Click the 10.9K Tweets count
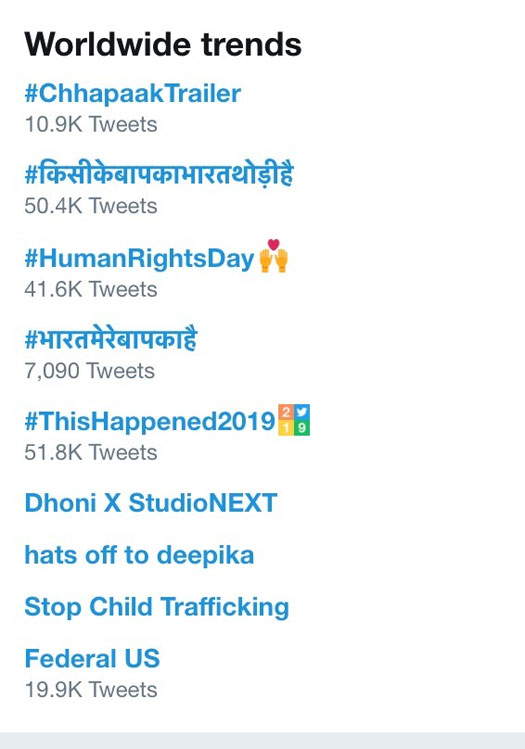This screenshot has width=525, height=749. pos(91,124)
